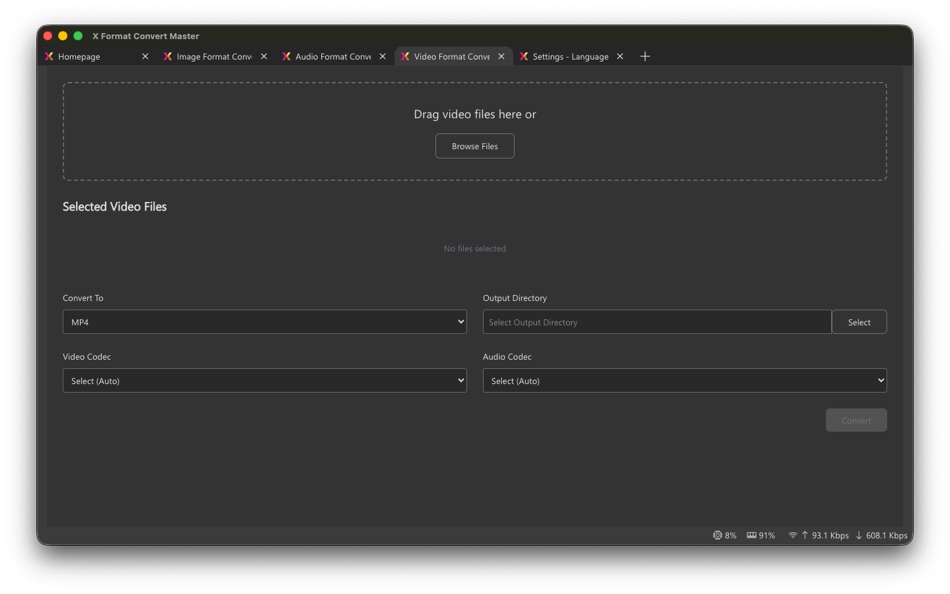950x594 pixels.
Task: Click the Browse Files button
Action: click(x=474, y=145)
